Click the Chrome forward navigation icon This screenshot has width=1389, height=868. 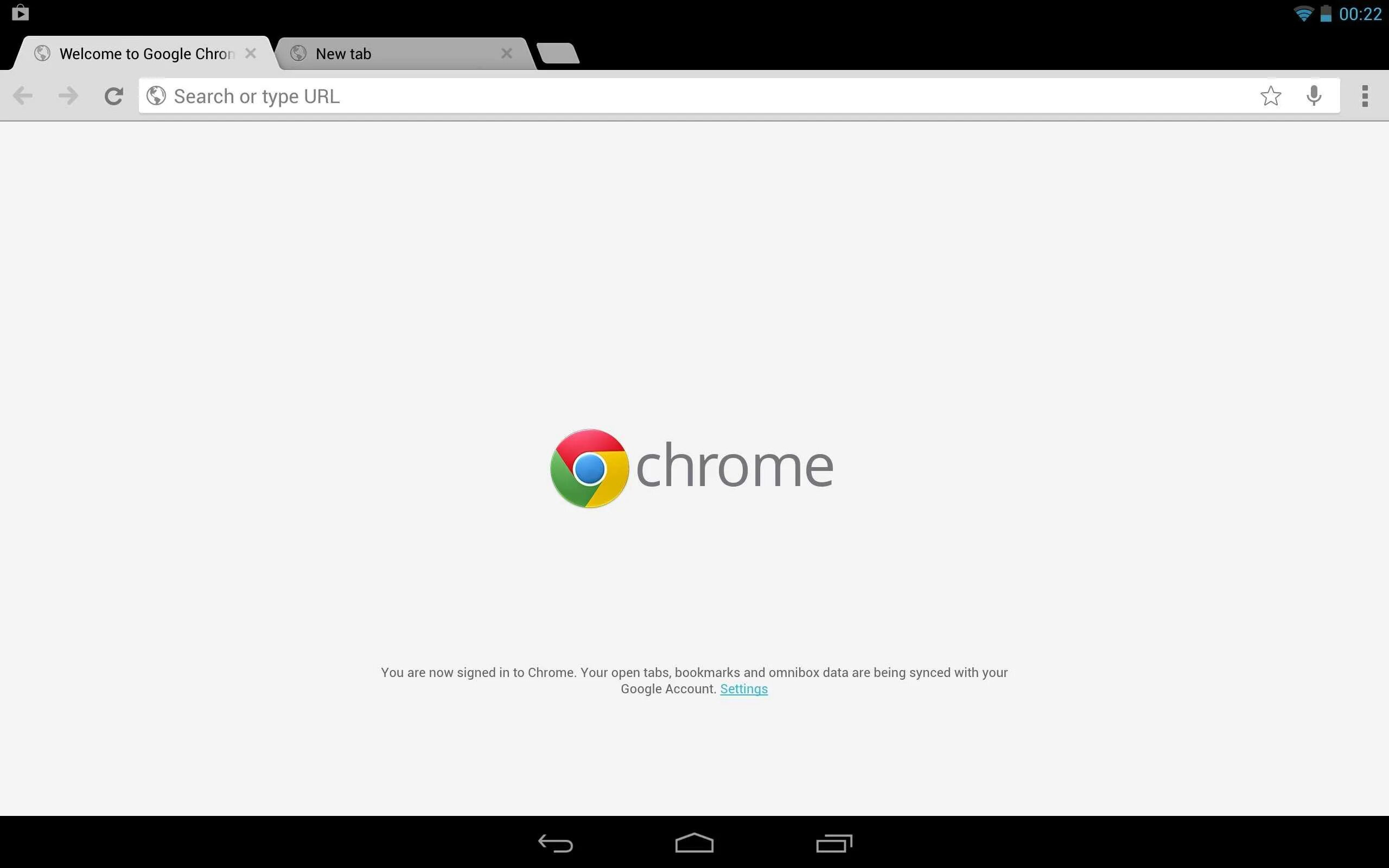click(67, 96)
